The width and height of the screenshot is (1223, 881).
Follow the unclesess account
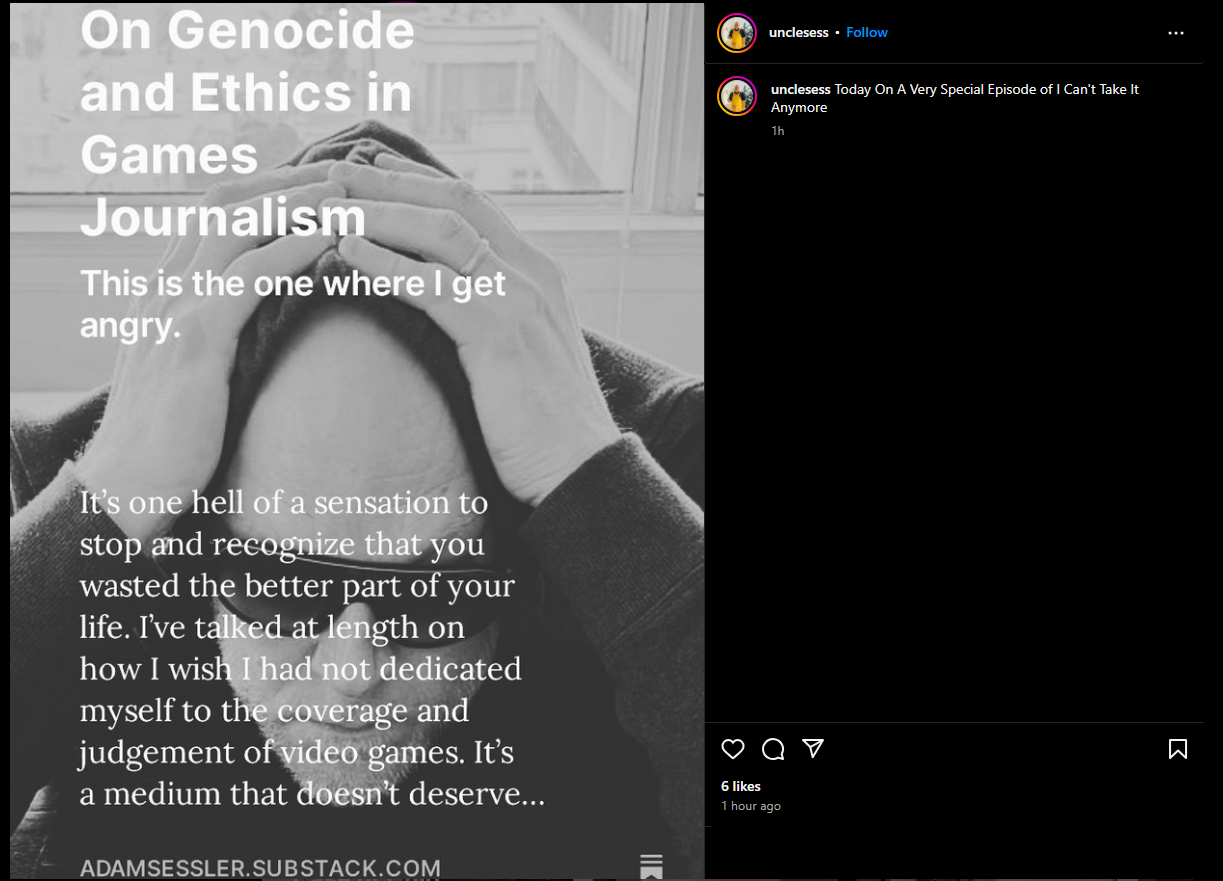[x=867, y=32]
